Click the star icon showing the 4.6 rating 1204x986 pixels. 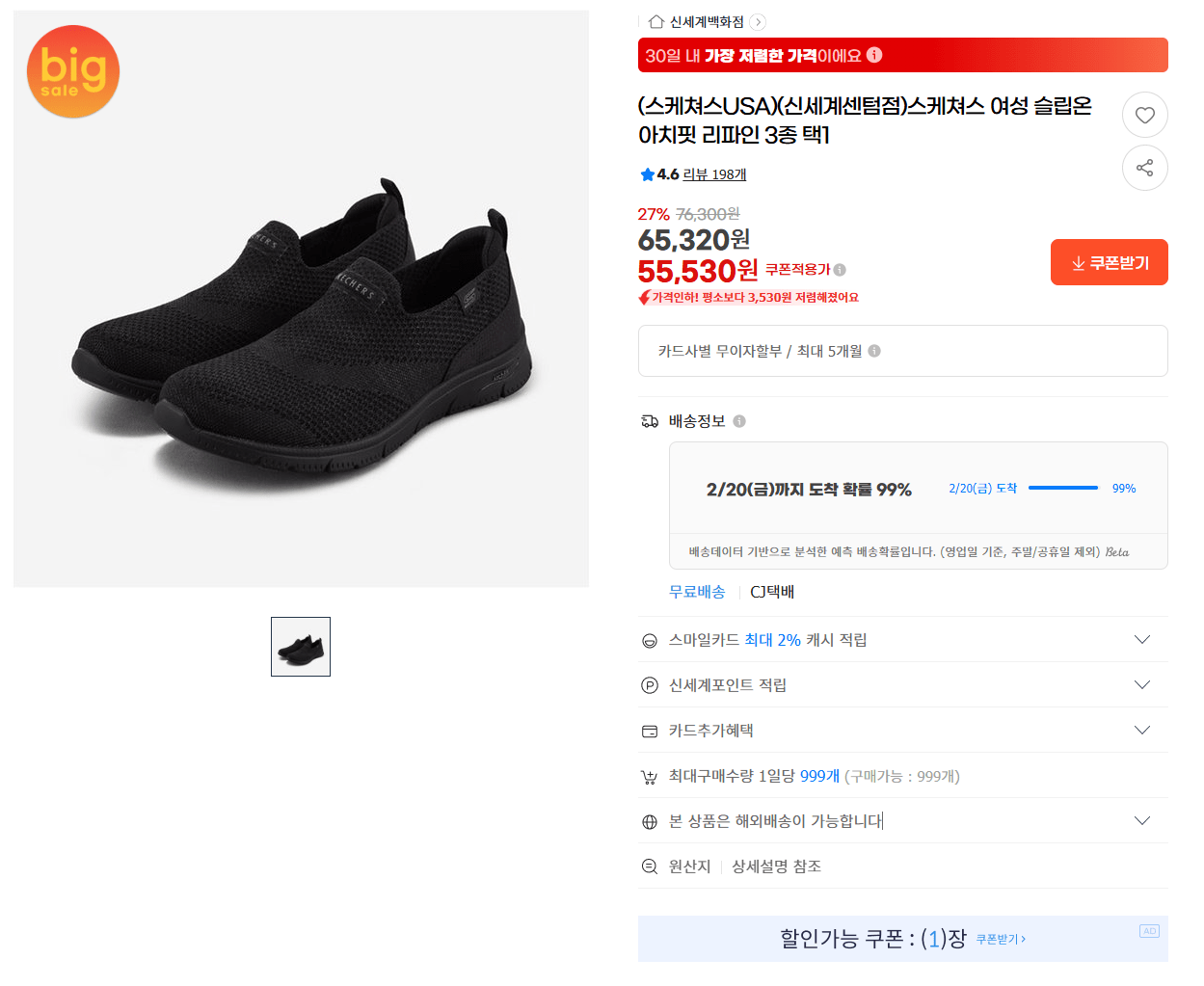click(x=646, y=174)
